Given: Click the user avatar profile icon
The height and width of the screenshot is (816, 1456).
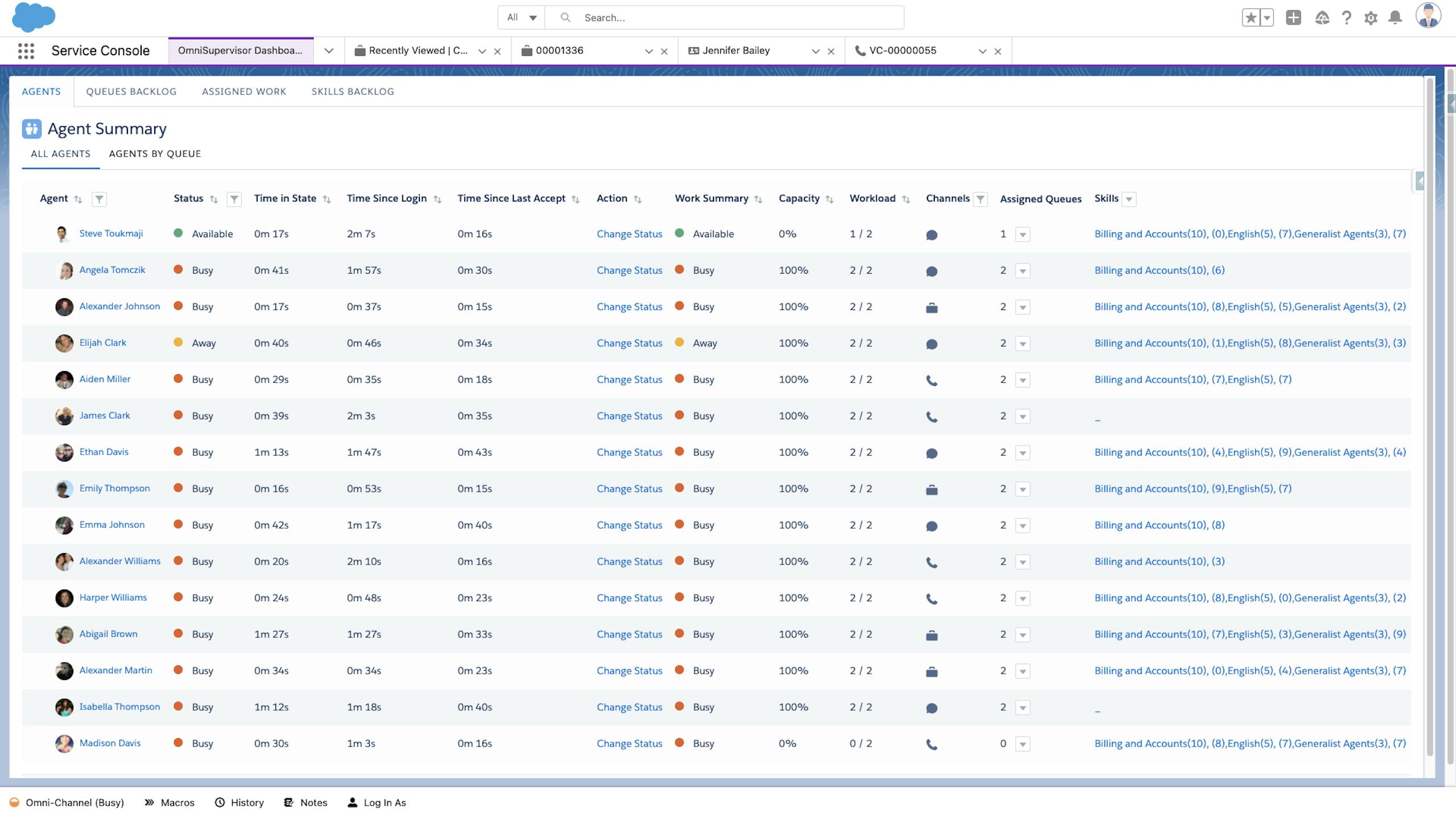Looking at the screenshot, I should coord(1428,16).
